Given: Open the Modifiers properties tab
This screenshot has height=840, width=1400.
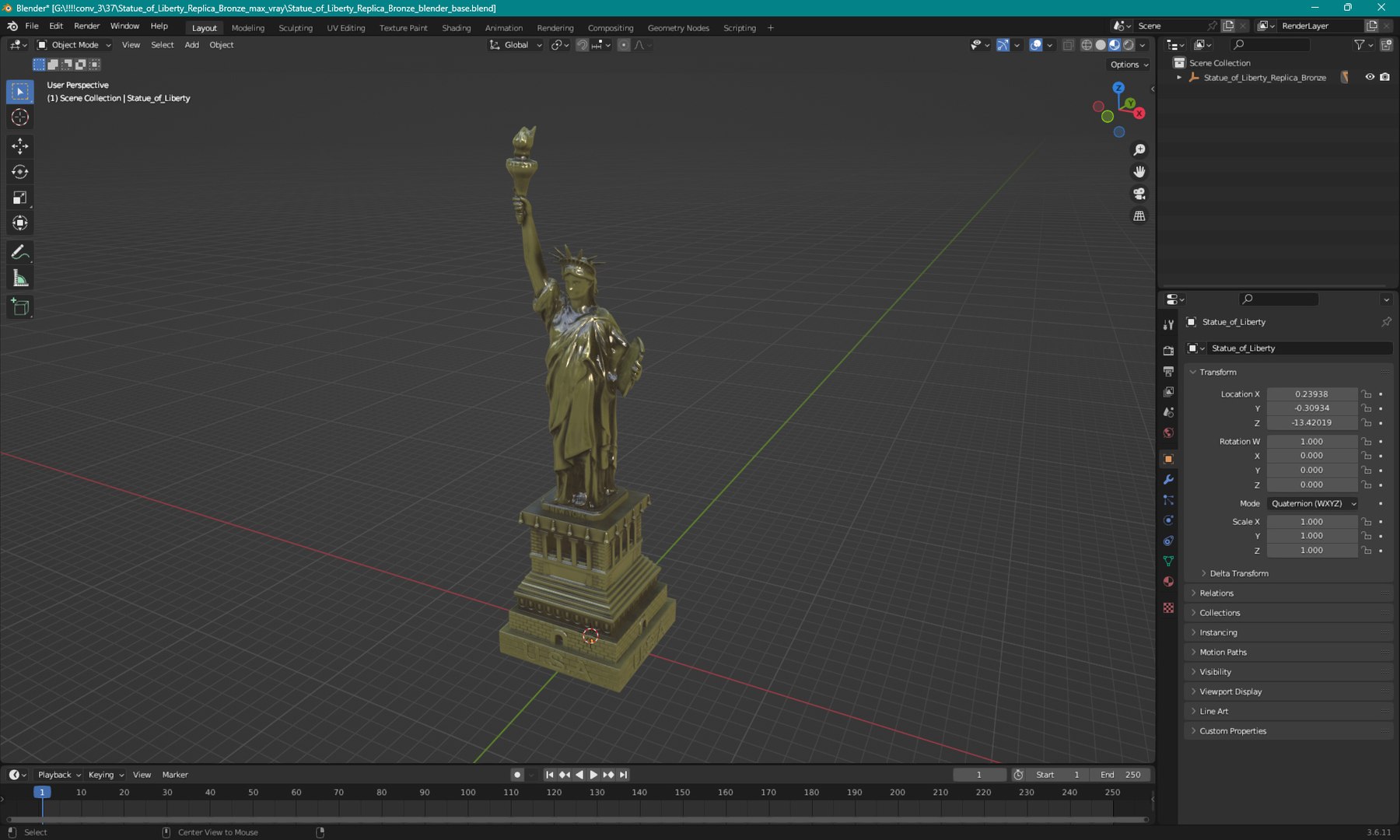Looking at the screenshot, I should 1168,479.
